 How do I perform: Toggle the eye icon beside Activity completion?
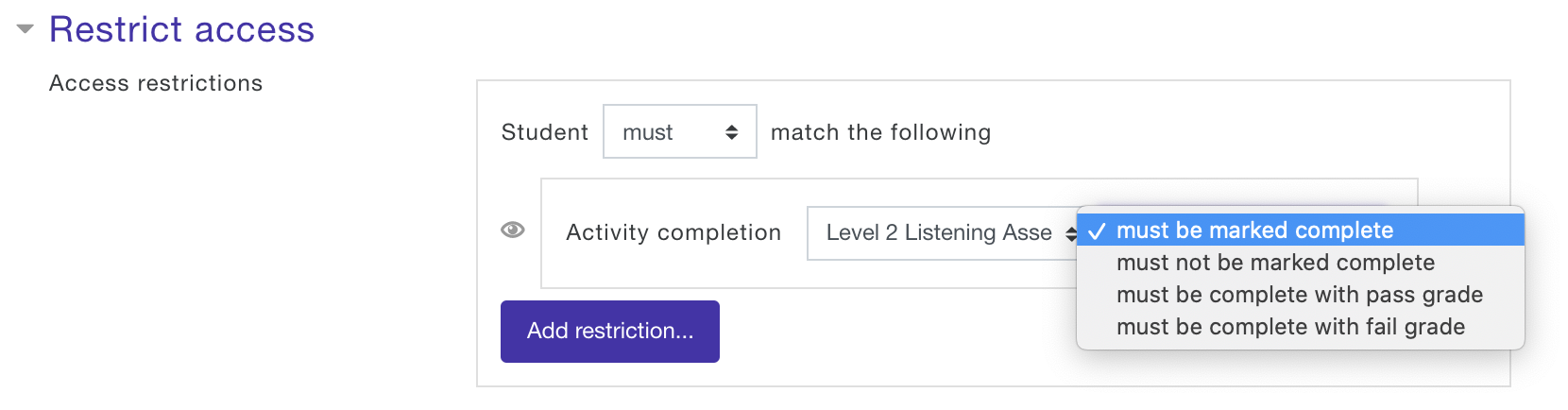click(x=513, y=230)
